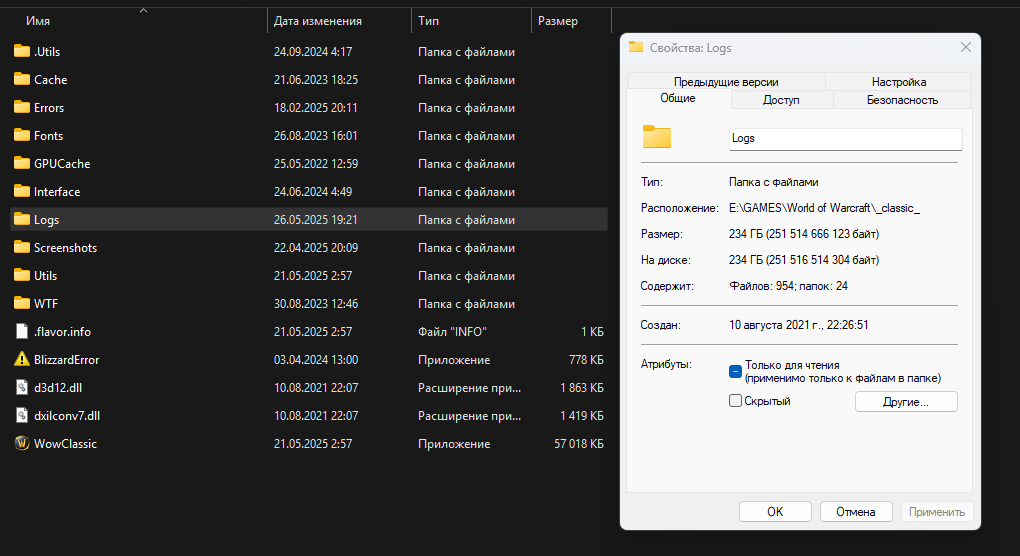Confirm with the OK button
The width and height of the screenshot is (1020, 556).
coord(775,512)
